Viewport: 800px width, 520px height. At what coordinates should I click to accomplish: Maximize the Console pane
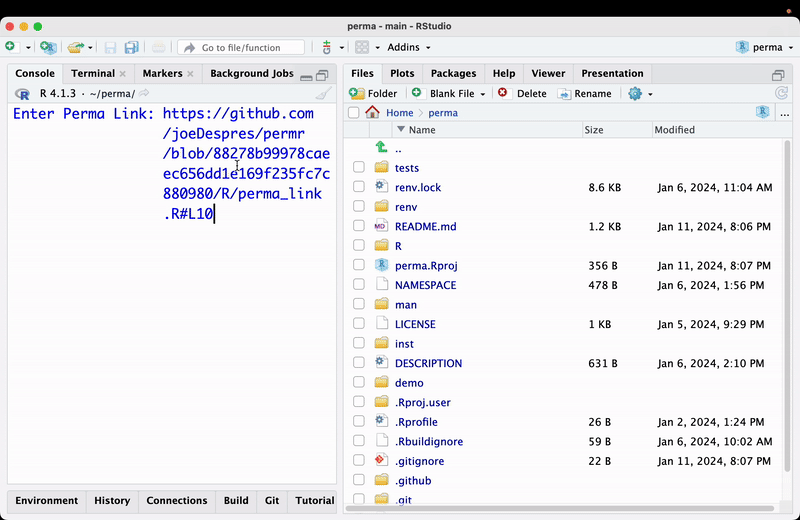click(x=322, y=76)
